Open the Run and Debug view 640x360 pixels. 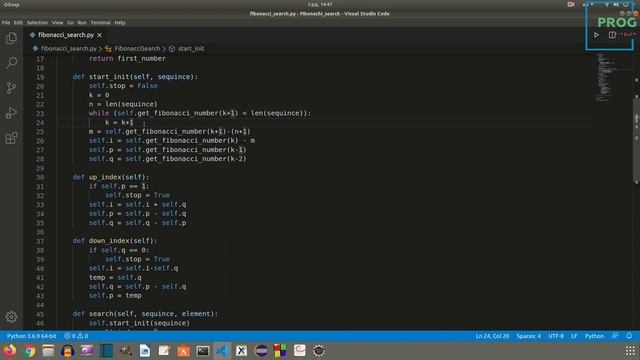click(x=11, y=113)
